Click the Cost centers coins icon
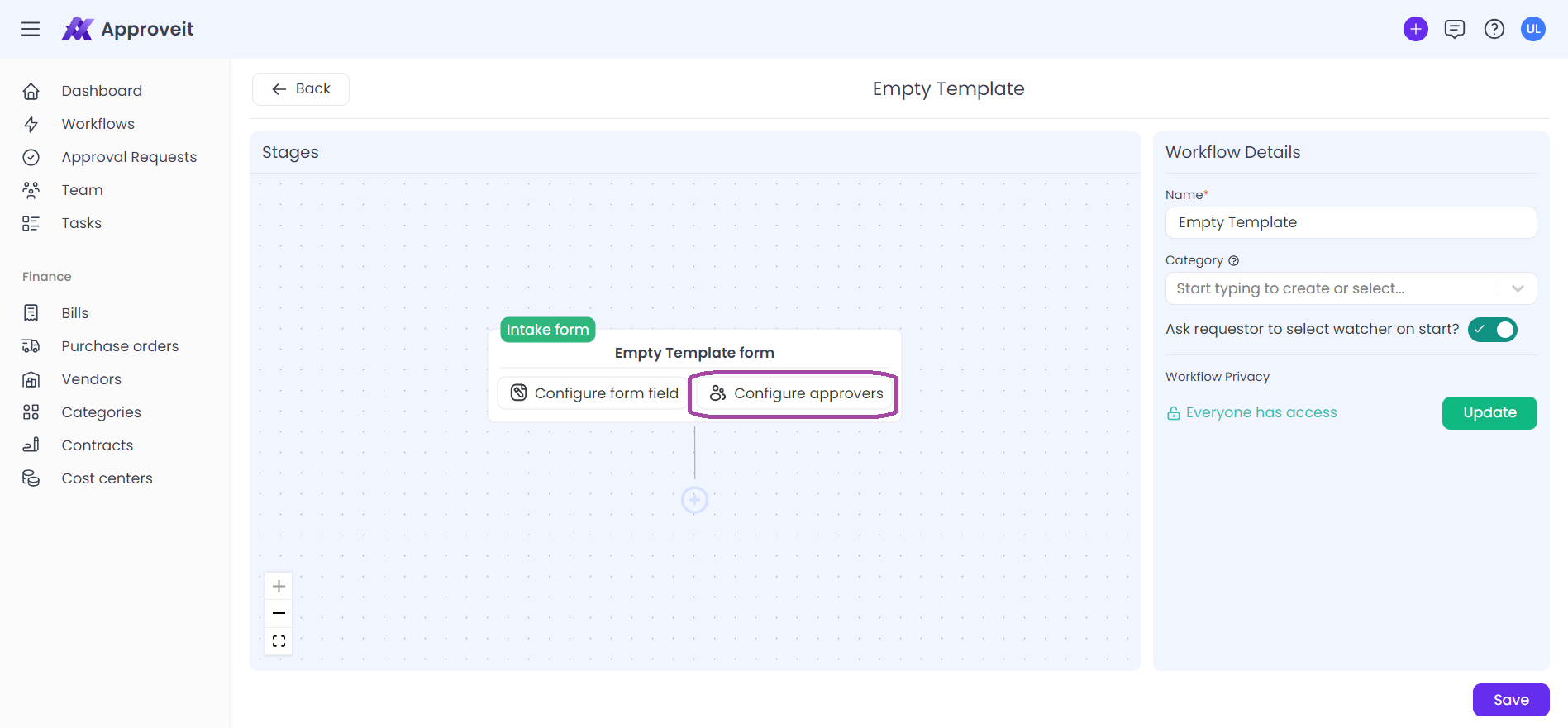 tap(31, 478)
